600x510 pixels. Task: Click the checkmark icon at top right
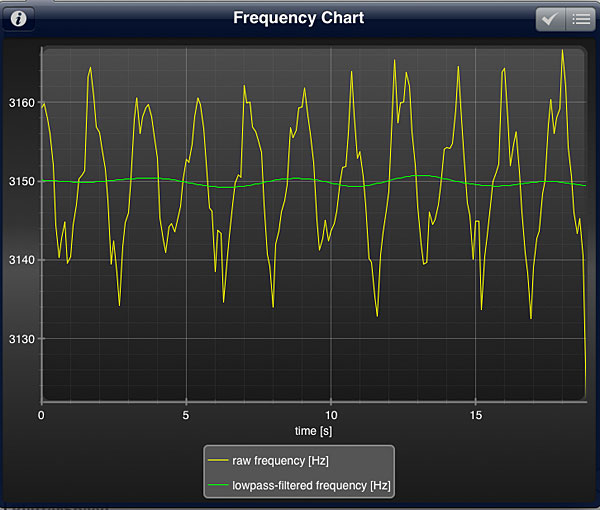tap(550, 19)
